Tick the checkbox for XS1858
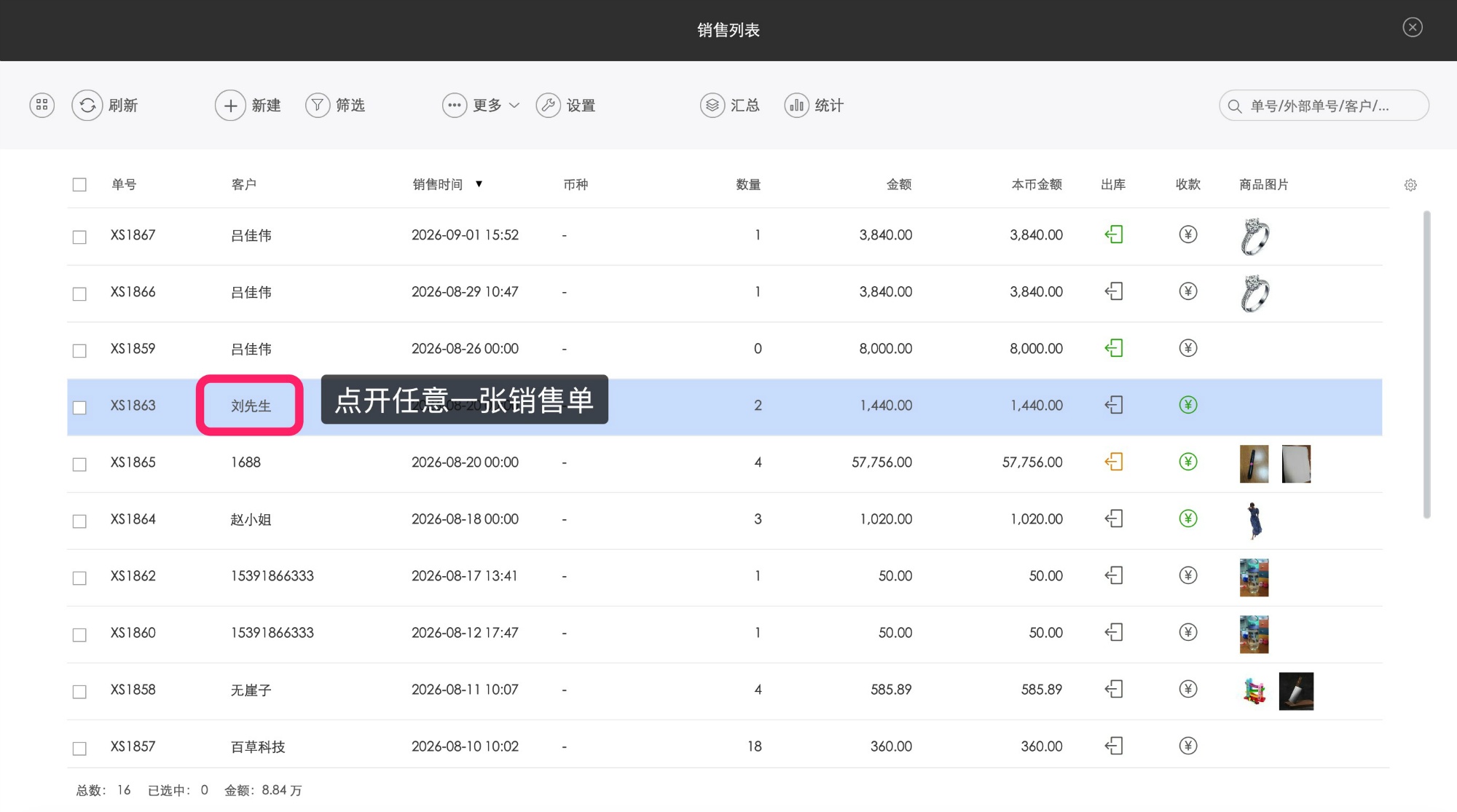The image size is (1457, 812). (79, 692)
